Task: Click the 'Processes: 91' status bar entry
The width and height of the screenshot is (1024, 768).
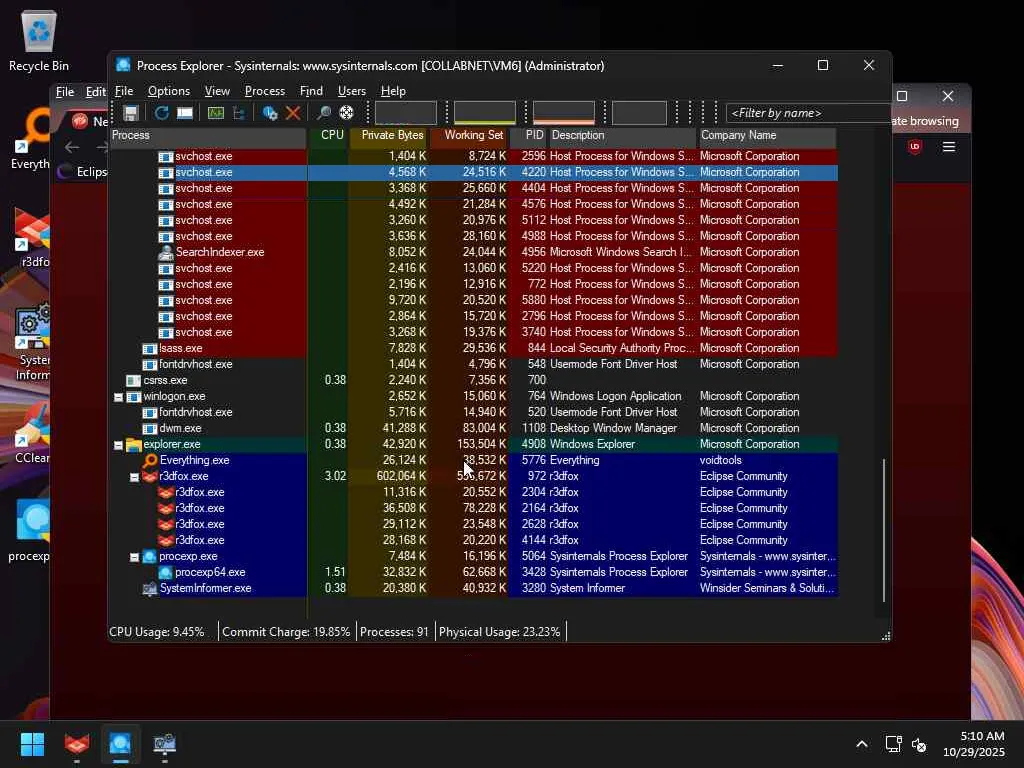Action: (394, 632)
